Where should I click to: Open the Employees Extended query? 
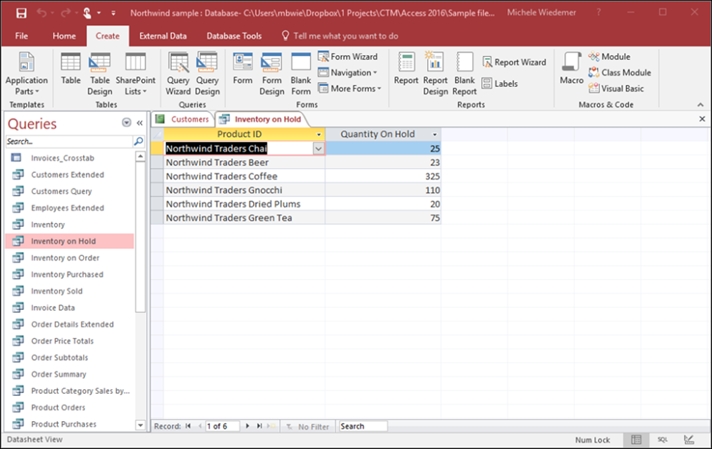[68, 208]
